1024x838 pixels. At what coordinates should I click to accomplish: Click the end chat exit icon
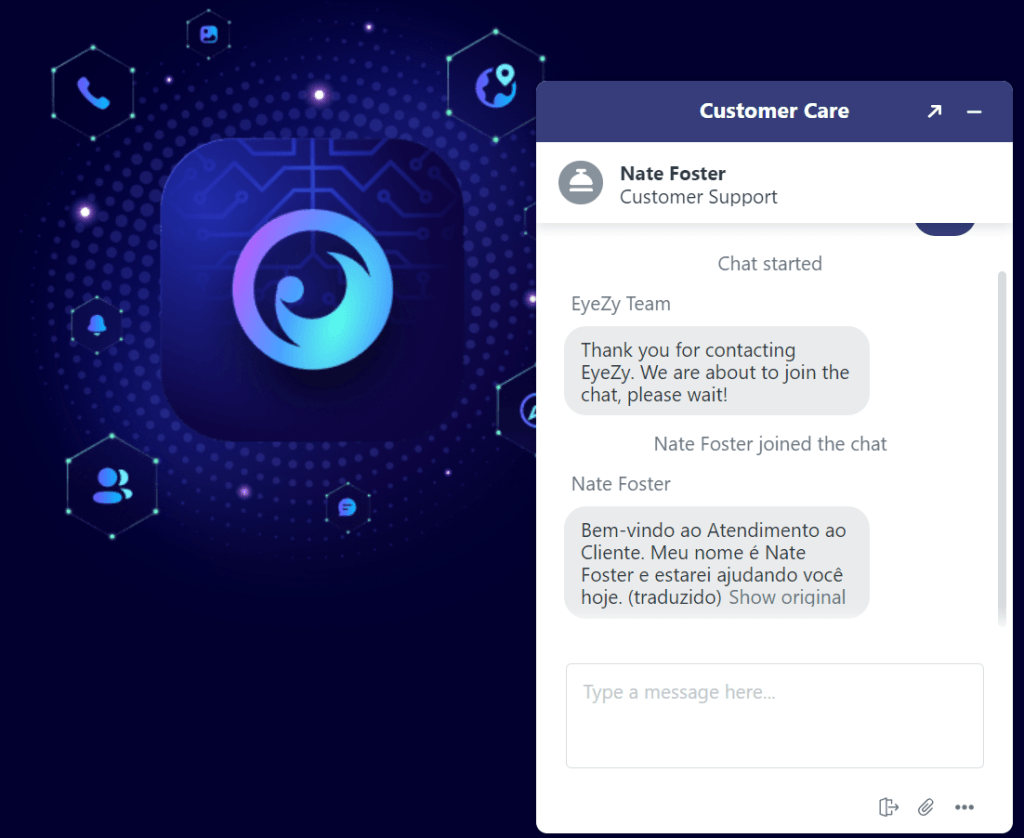click(888, 807)
